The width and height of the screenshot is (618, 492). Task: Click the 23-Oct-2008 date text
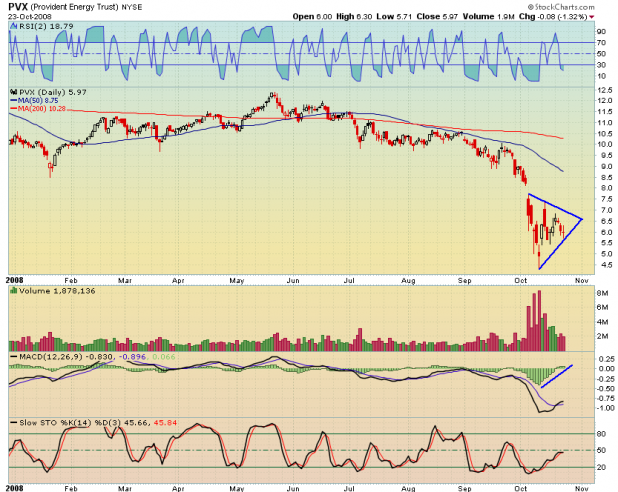[x=30, y=17]
